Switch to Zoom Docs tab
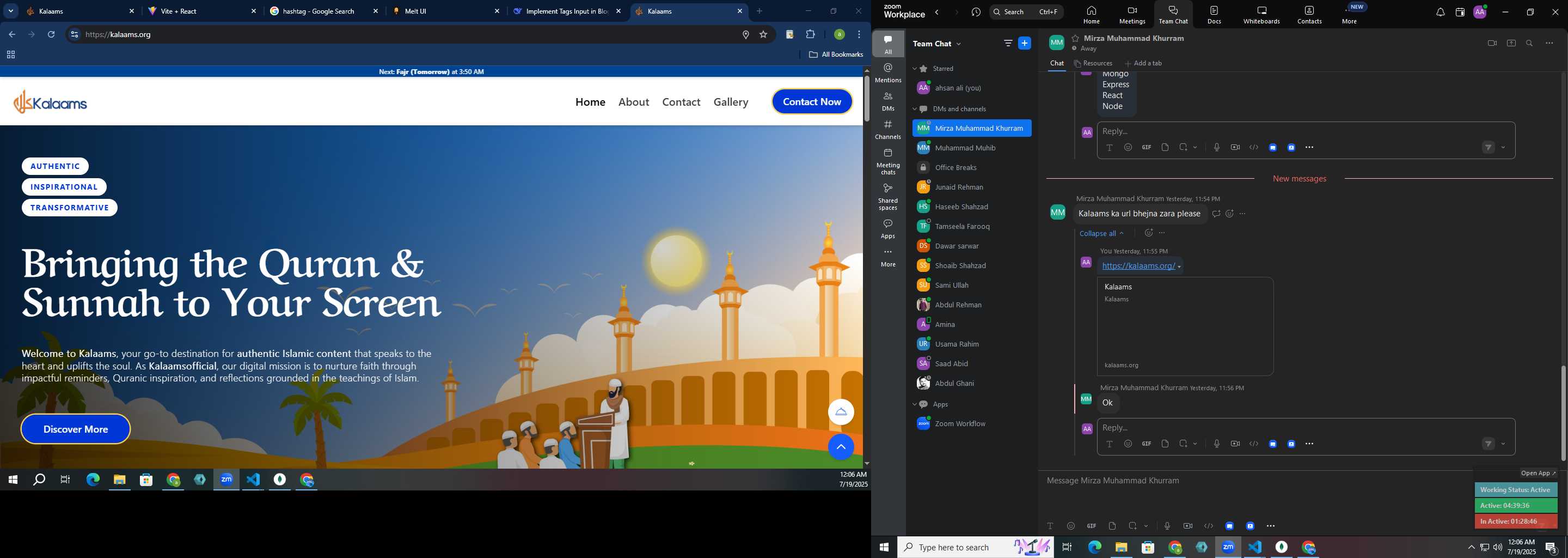 [x=1214, y=15]
